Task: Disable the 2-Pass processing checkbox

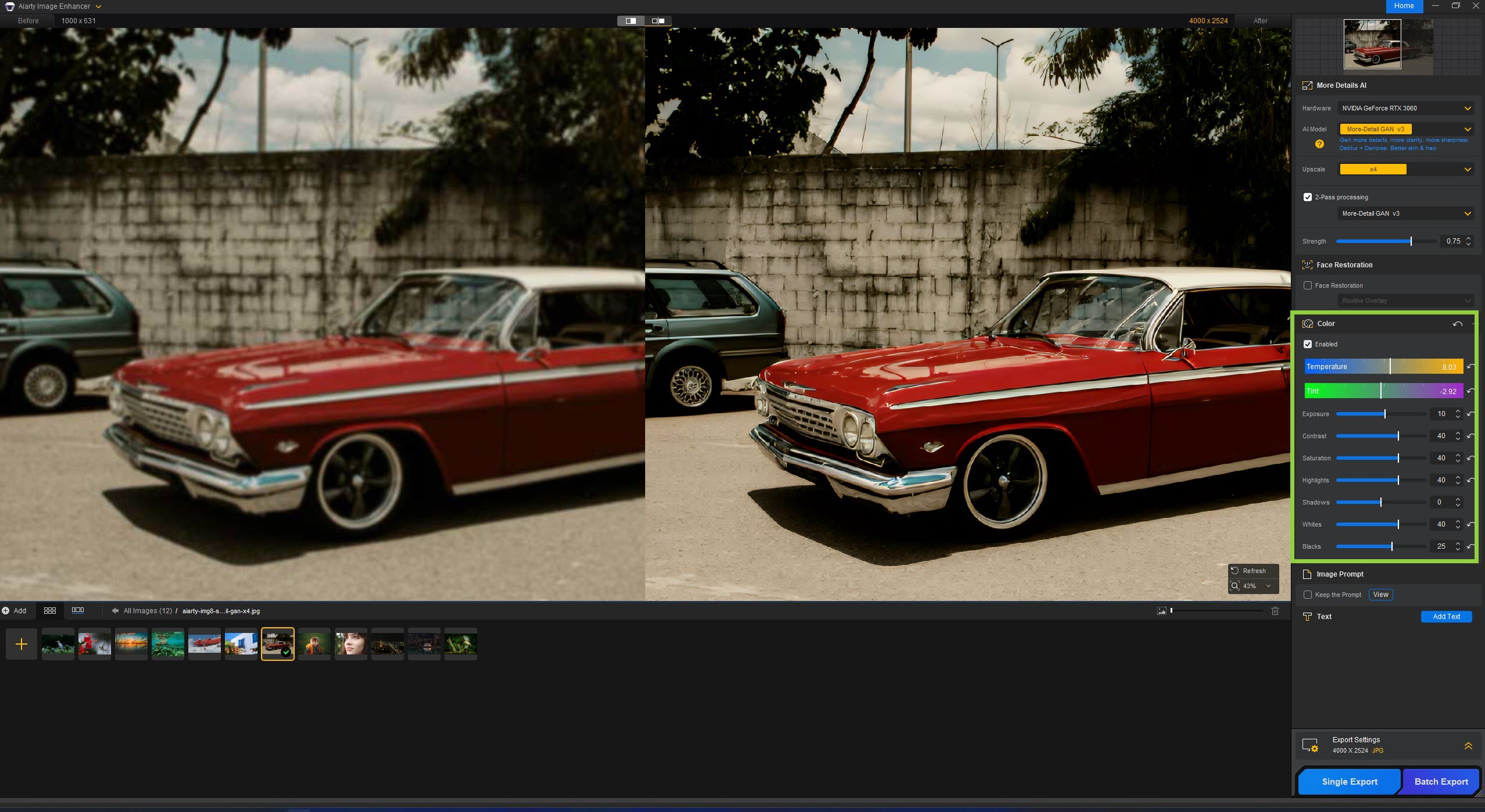Action: (x=1308, y=197)
